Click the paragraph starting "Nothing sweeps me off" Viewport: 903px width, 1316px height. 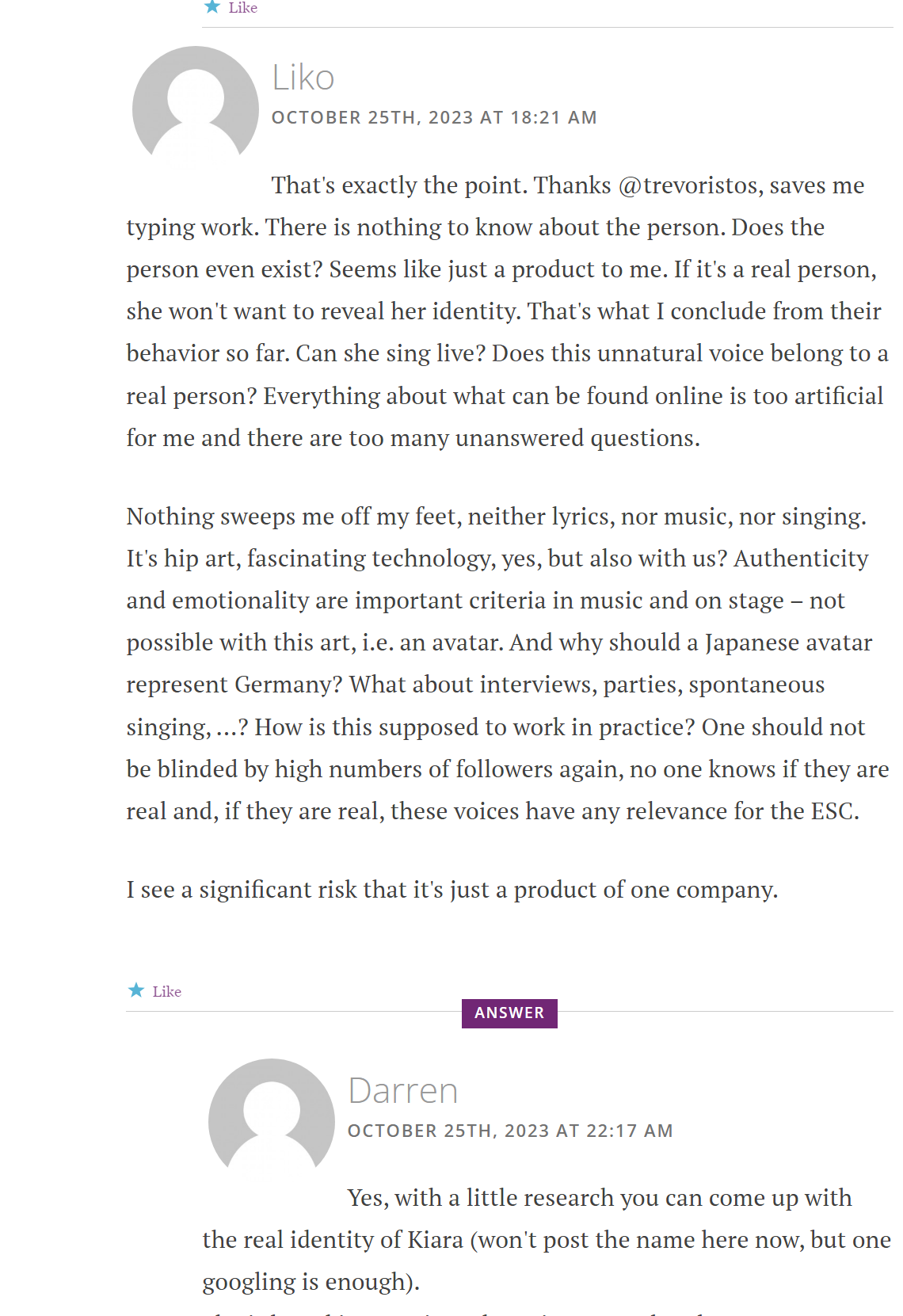coord(507,663)
